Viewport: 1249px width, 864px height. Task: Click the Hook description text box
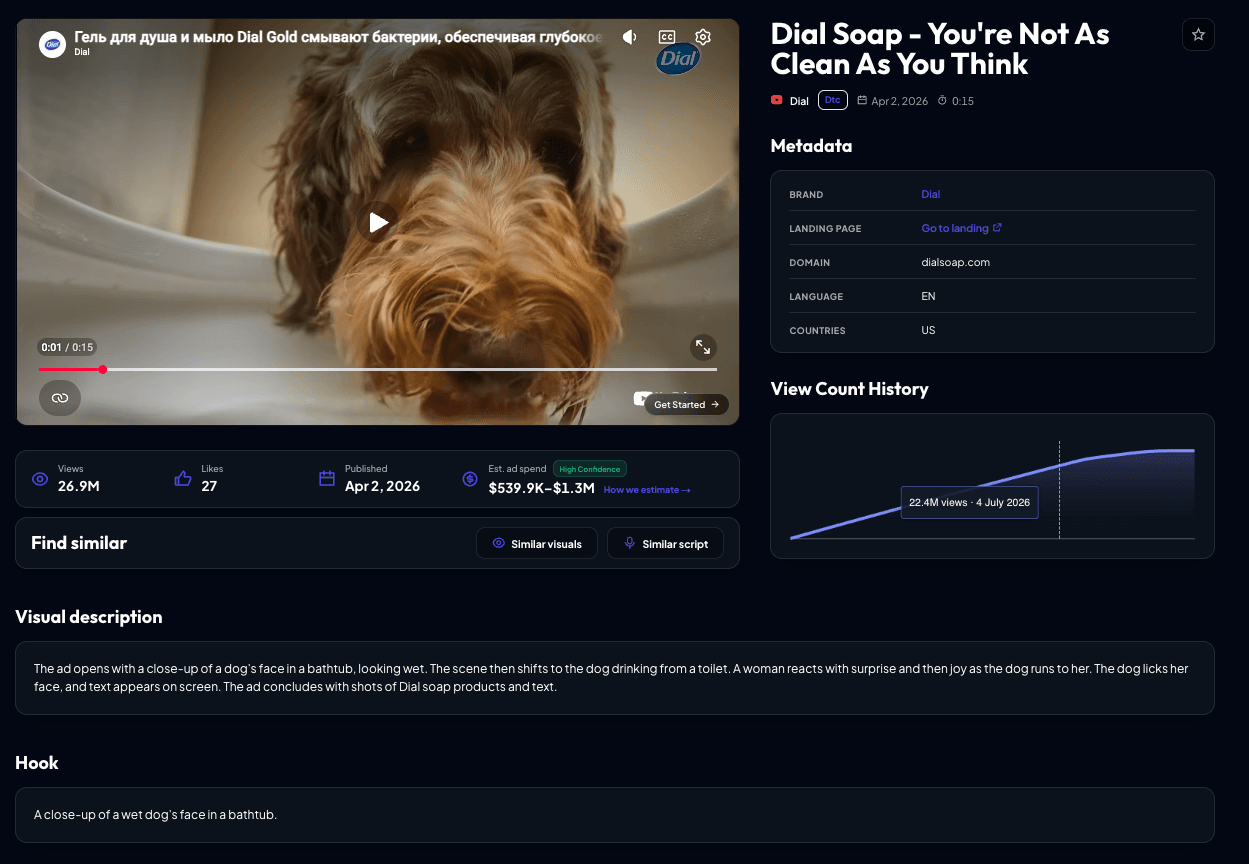(615, 815)
